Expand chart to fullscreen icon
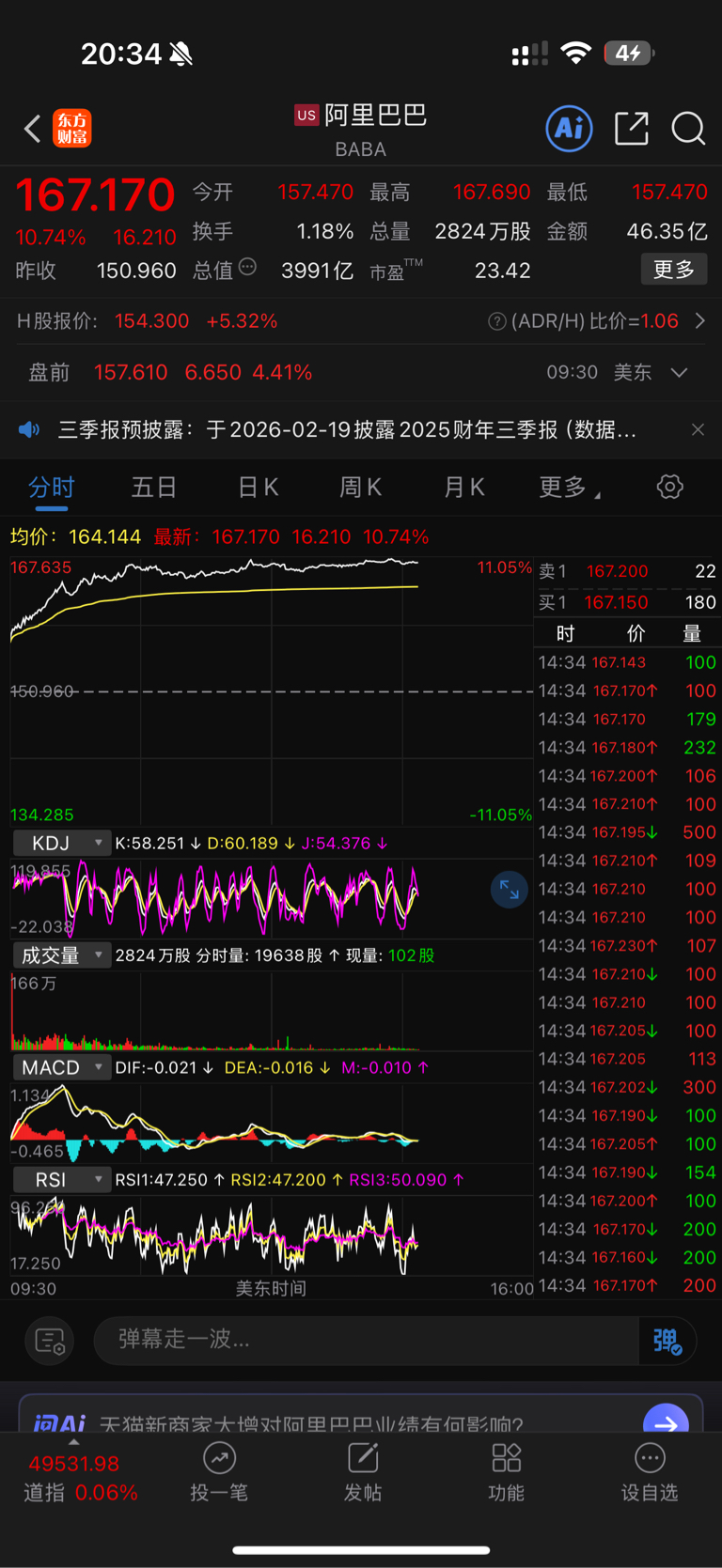The height and width of the screenshot is (1568, 722). [x=509, y=890]
